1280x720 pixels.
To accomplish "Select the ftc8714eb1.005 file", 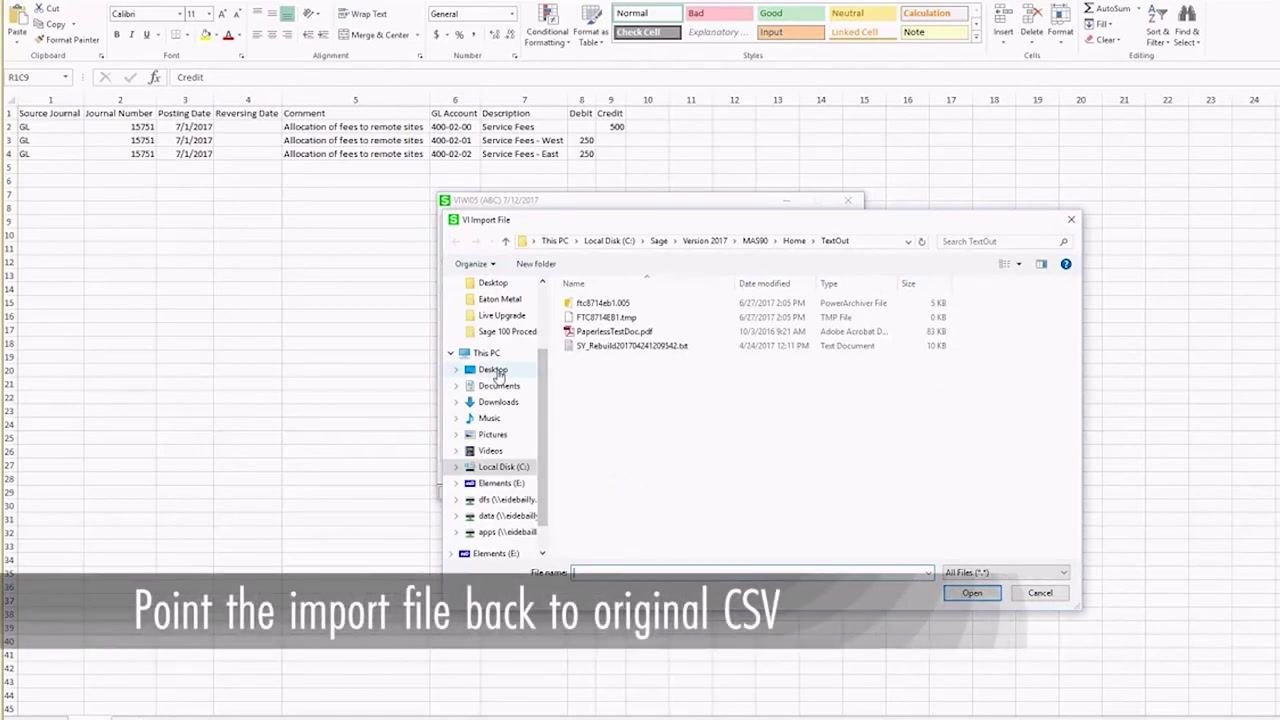I will [x=602, y=303].
